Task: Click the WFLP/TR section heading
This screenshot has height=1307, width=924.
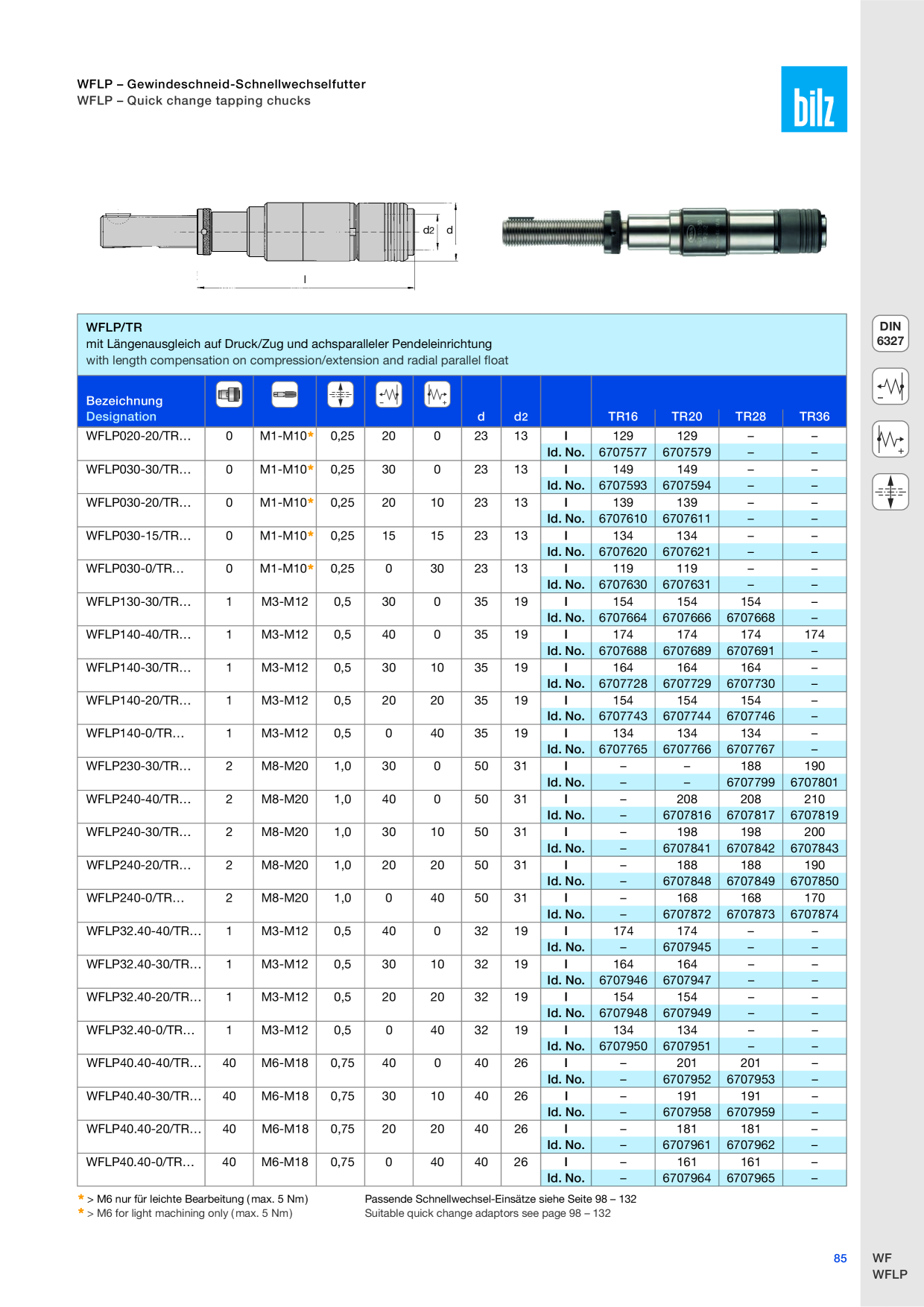Action: coord(114,327)
